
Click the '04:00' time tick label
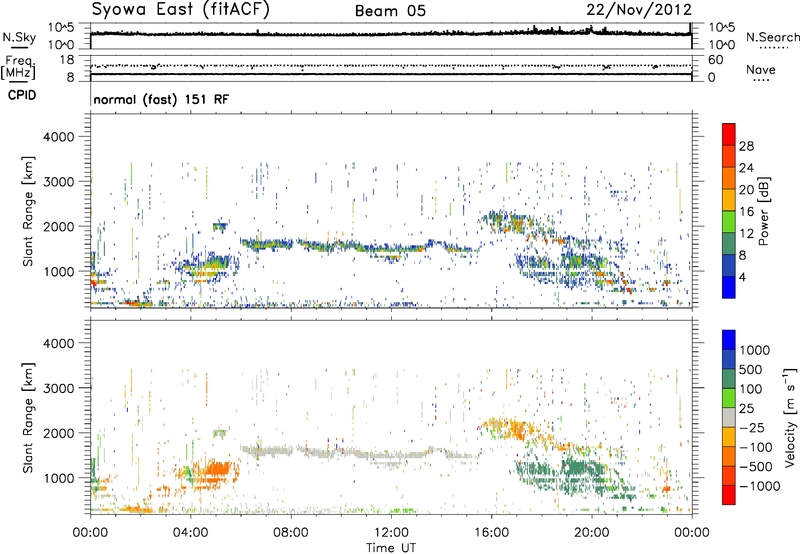190,533
